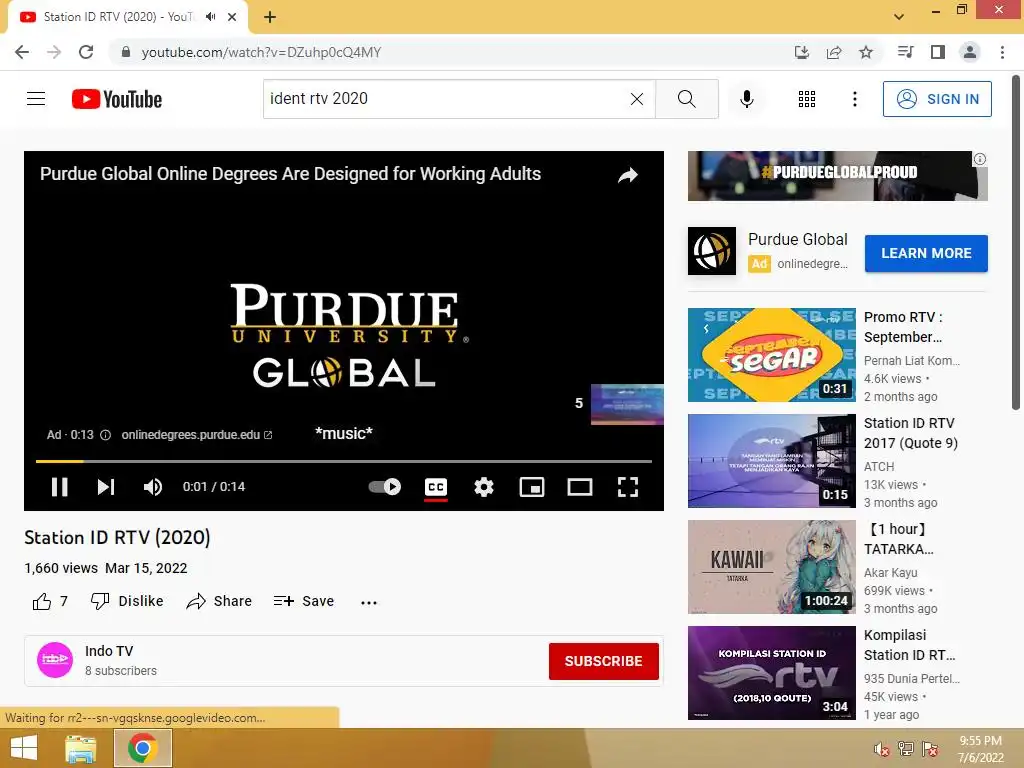
Task: Open File Explorer from taskbar
Action: pyautogui.click(x=80, y=748)
